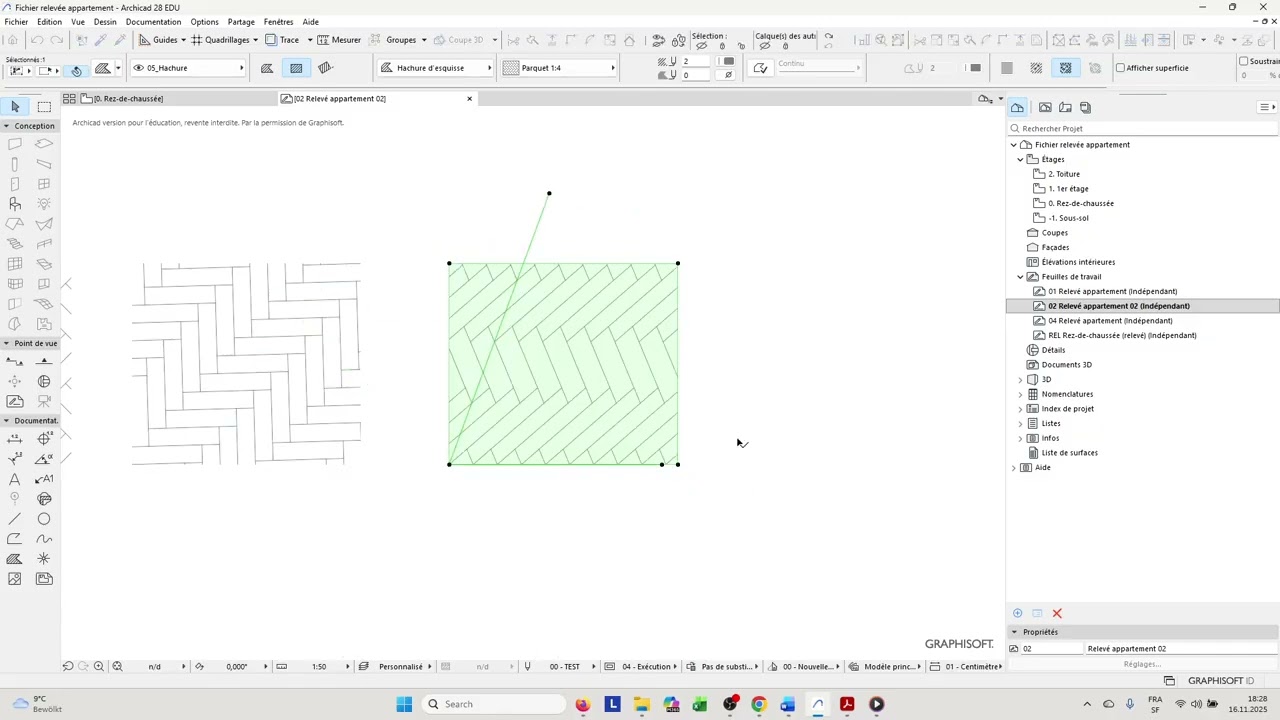Click the Groupes toolbar button
The height and width of the screenshot is (720, 1280).
point(401,40)
